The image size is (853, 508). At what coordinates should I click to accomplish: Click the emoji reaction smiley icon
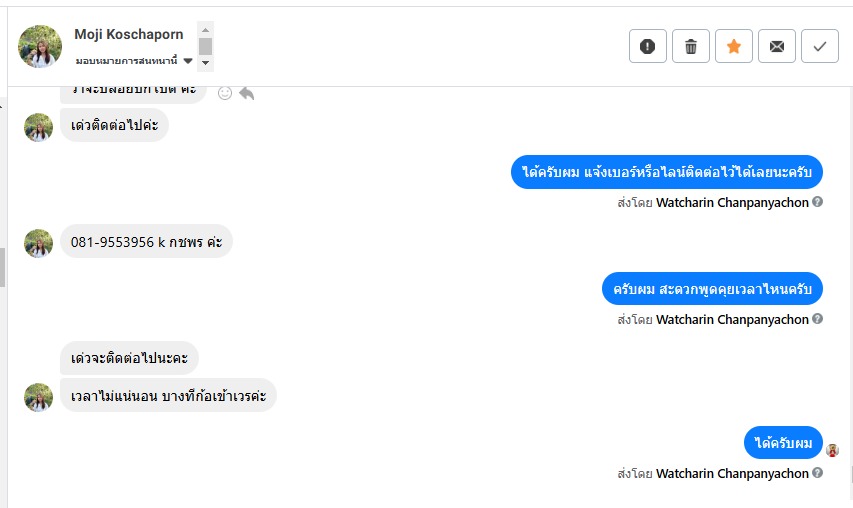pos(225,93)
